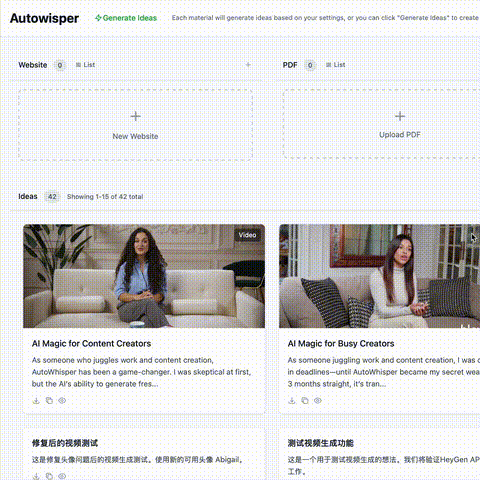The height and width of the screenshot is (480, 480).
Task: Switch Website section to List view
Action: [85, 65]
